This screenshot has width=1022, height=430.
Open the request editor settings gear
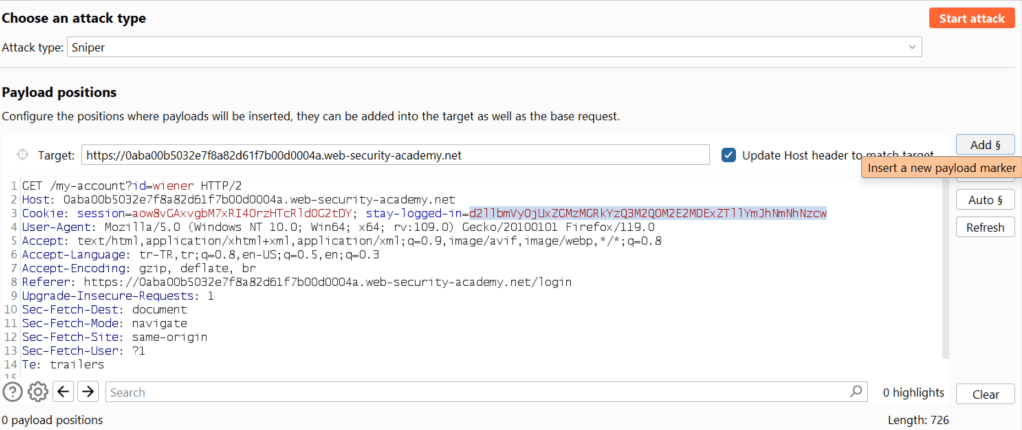click(x=38, y=392)
